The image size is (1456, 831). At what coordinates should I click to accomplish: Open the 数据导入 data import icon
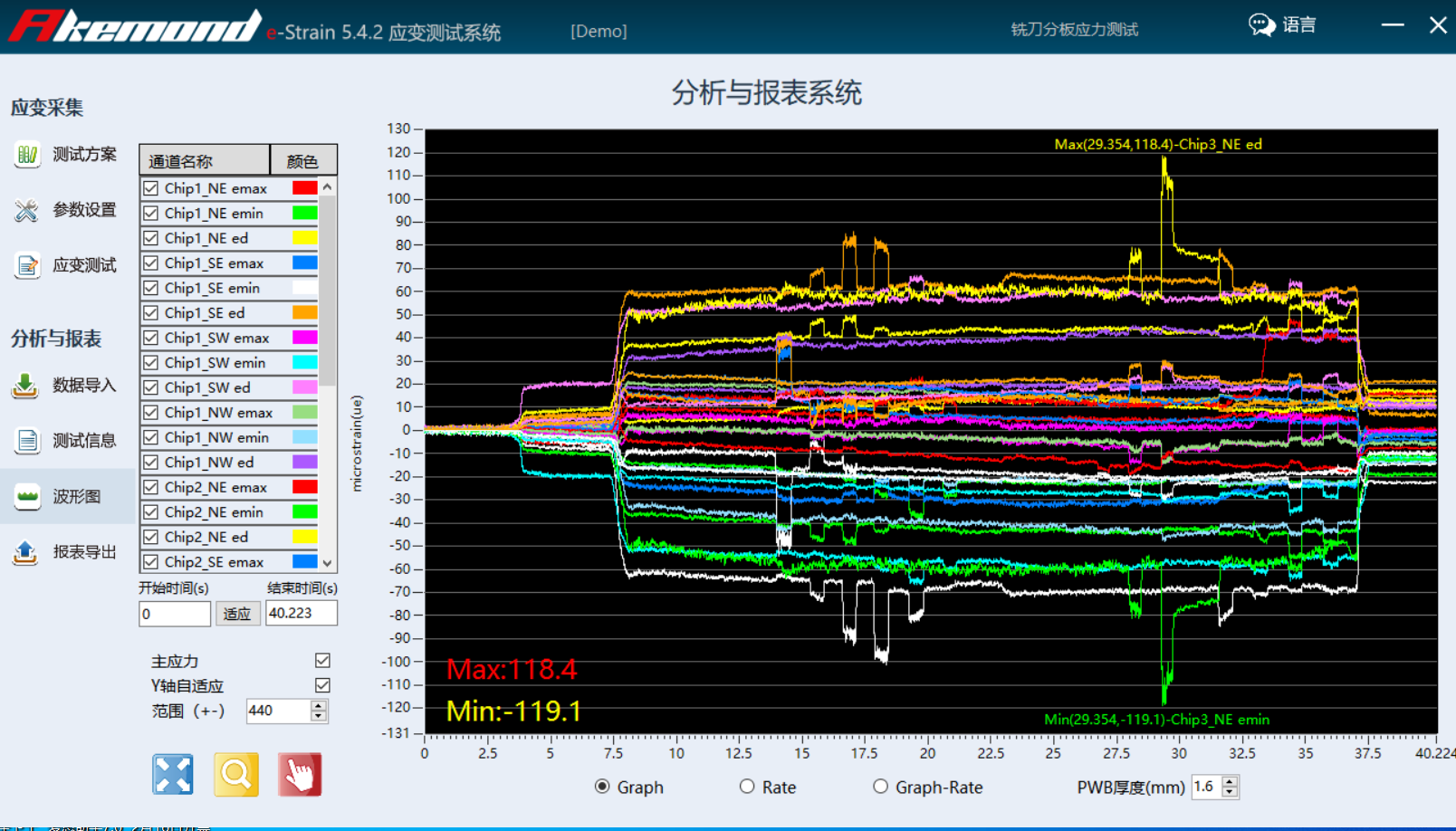coord(25,386)
